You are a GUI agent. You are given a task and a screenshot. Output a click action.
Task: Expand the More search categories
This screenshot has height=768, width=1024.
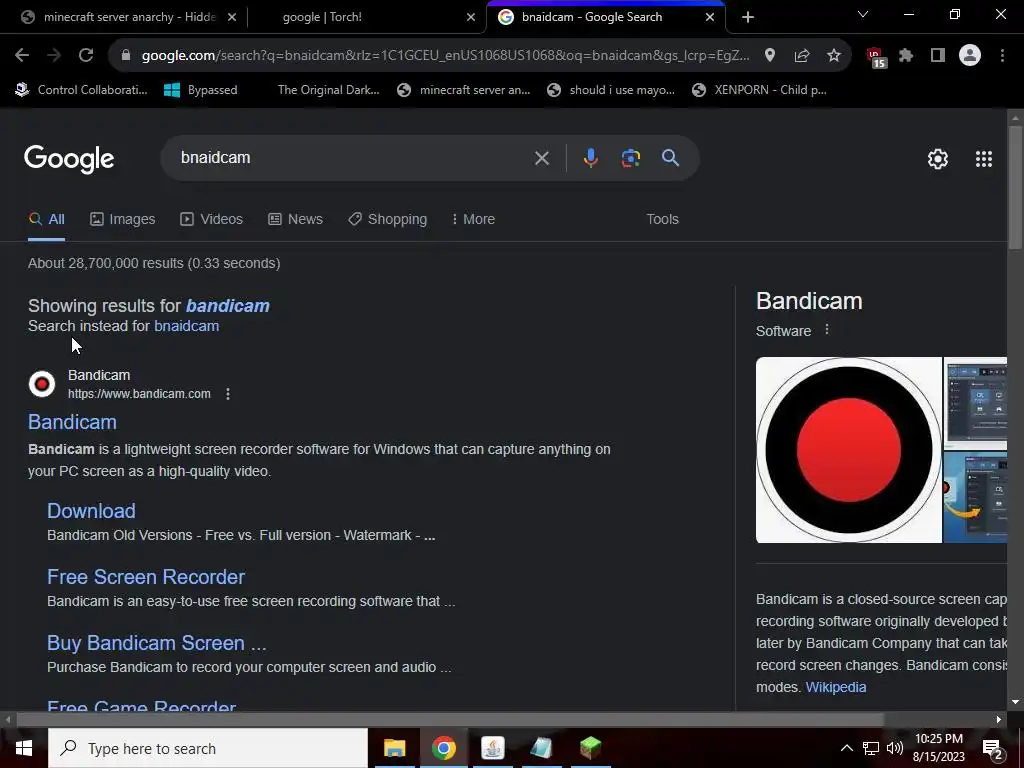point(473,219)
